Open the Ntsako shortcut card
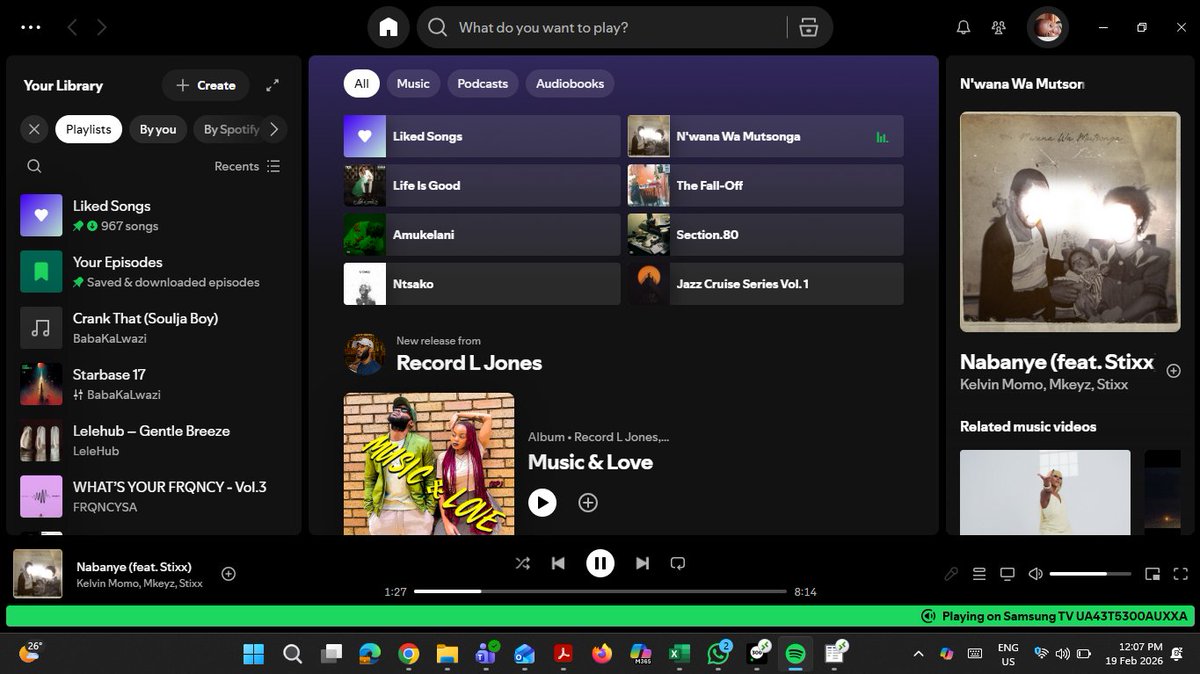The height and width of the screenshot is (674, 1200). click(482, 284)
